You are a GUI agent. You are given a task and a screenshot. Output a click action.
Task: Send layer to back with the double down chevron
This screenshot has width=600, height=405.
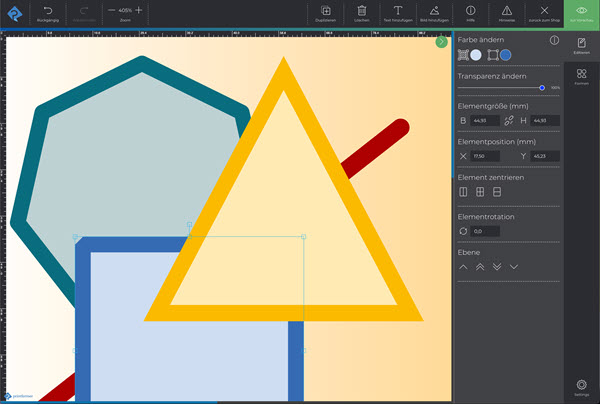pos(497,267)
